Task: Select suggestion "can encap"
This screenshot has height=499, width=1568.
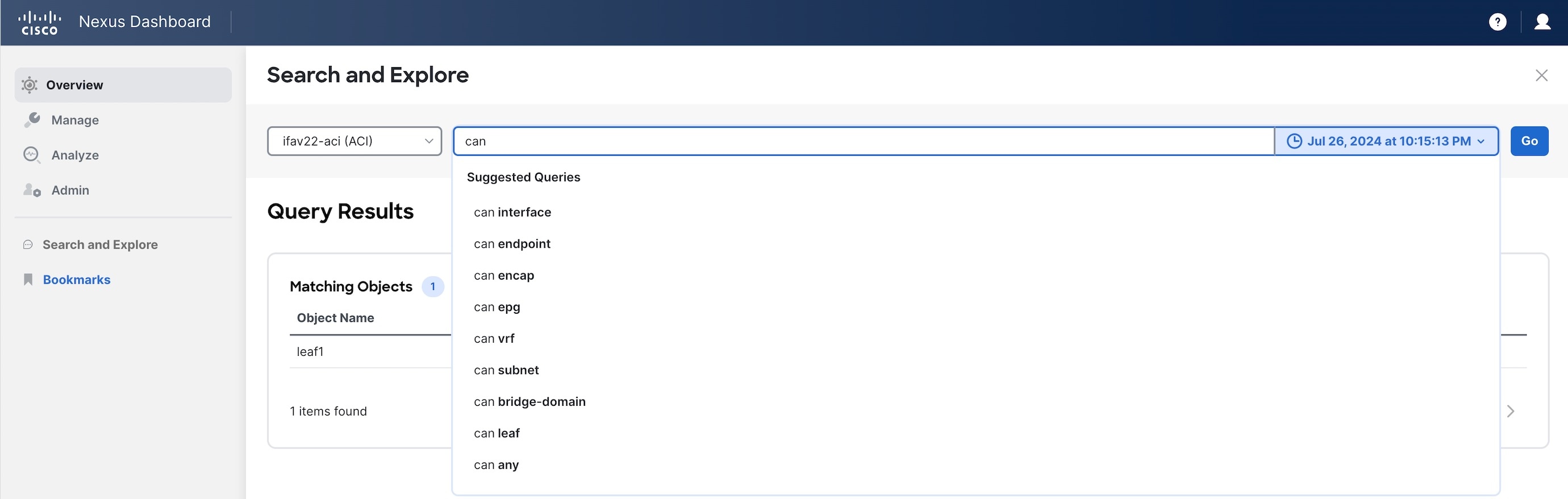Action: (x=504, y=276)
